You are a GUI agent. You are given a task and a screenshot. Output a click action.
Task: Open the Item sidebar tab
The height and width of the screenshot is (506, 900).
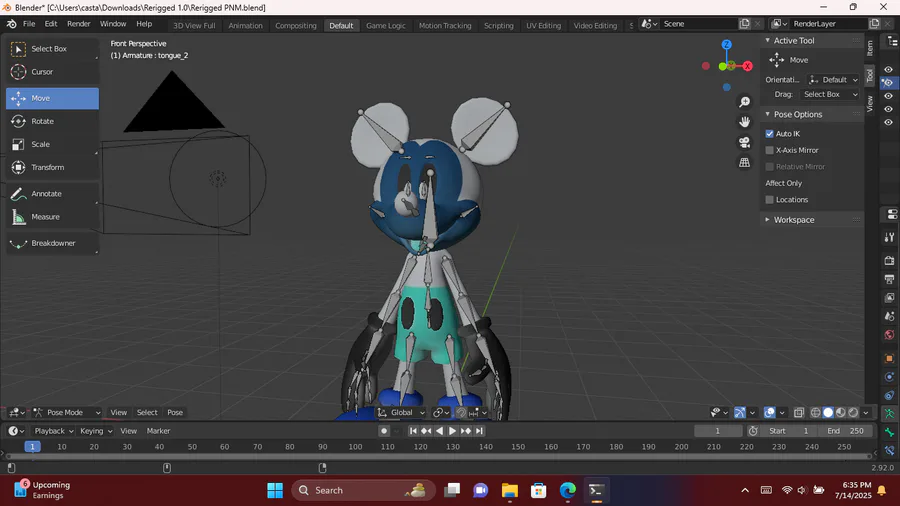click(x=870, y=48)
